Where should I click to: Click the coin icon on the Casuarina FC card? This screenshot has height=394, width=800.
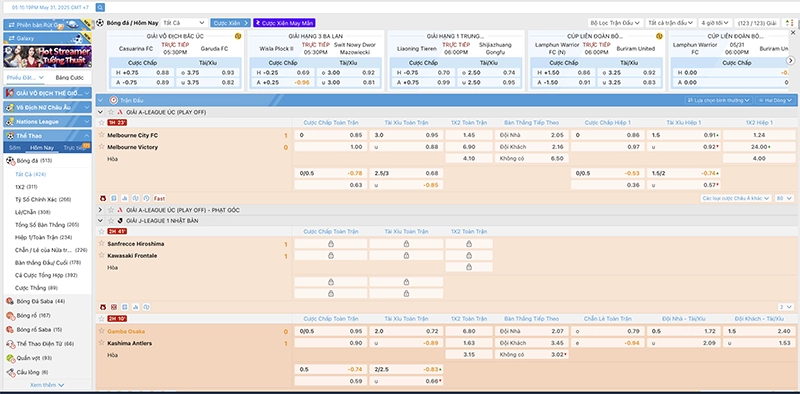(x=238, y=36)
